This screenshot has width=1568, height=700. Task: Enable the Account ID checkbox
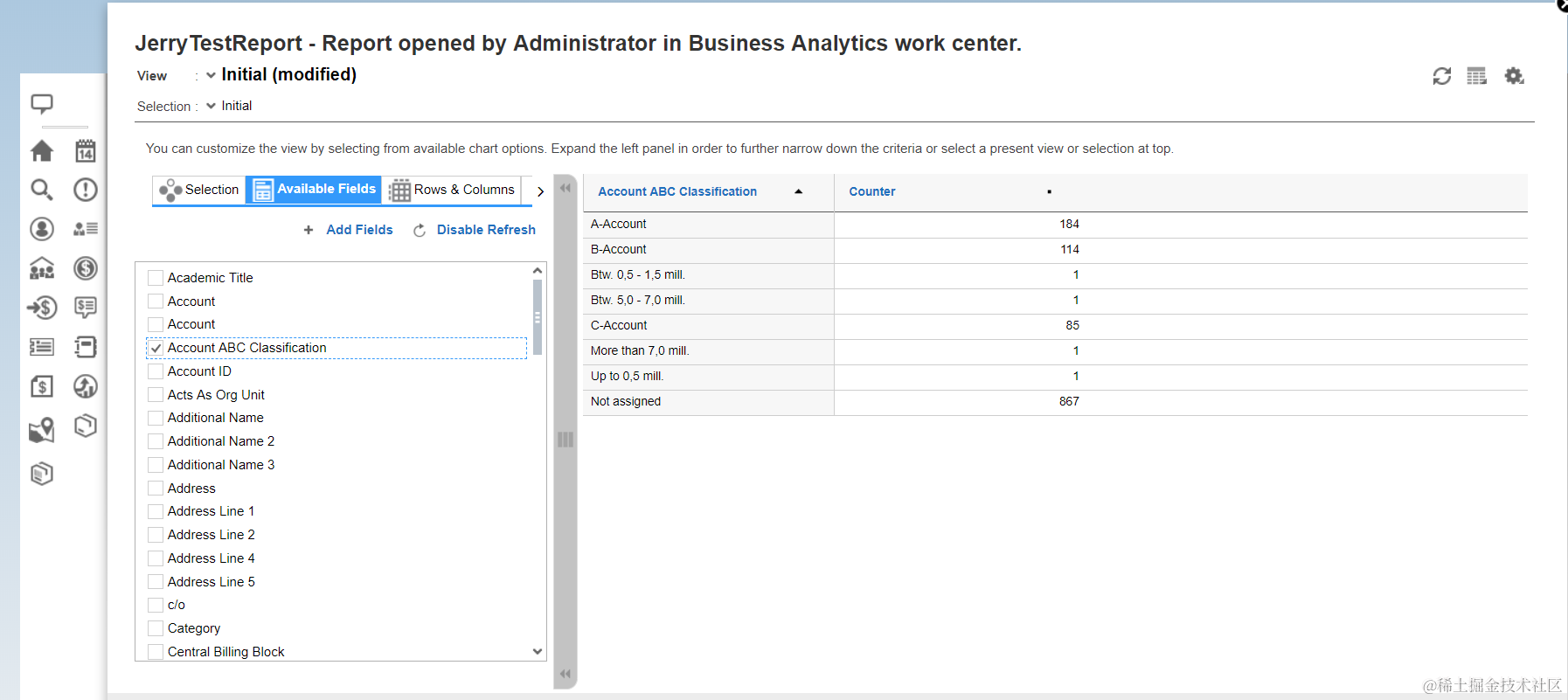tap(156, 371)
